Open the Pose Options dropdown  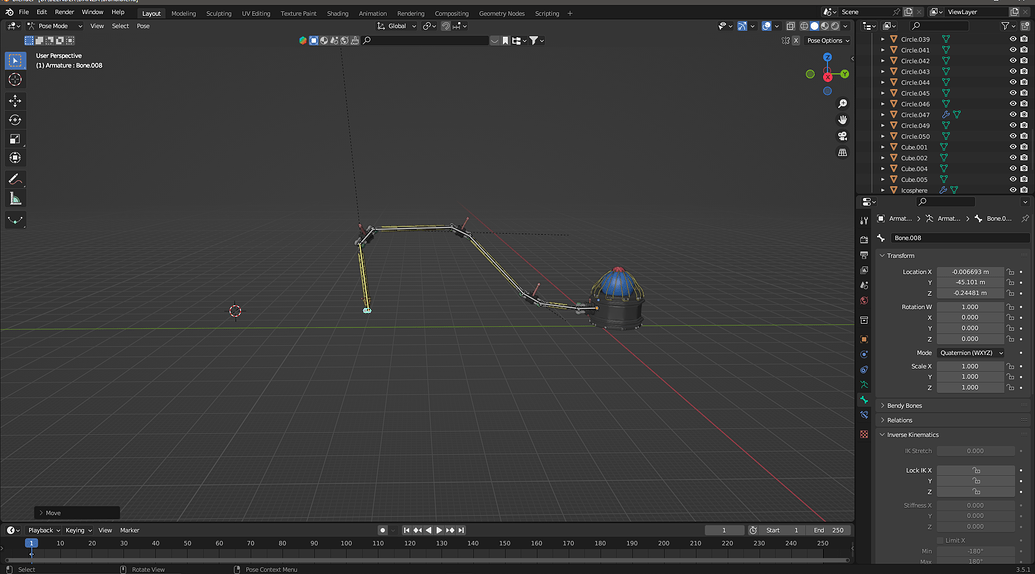828,40
